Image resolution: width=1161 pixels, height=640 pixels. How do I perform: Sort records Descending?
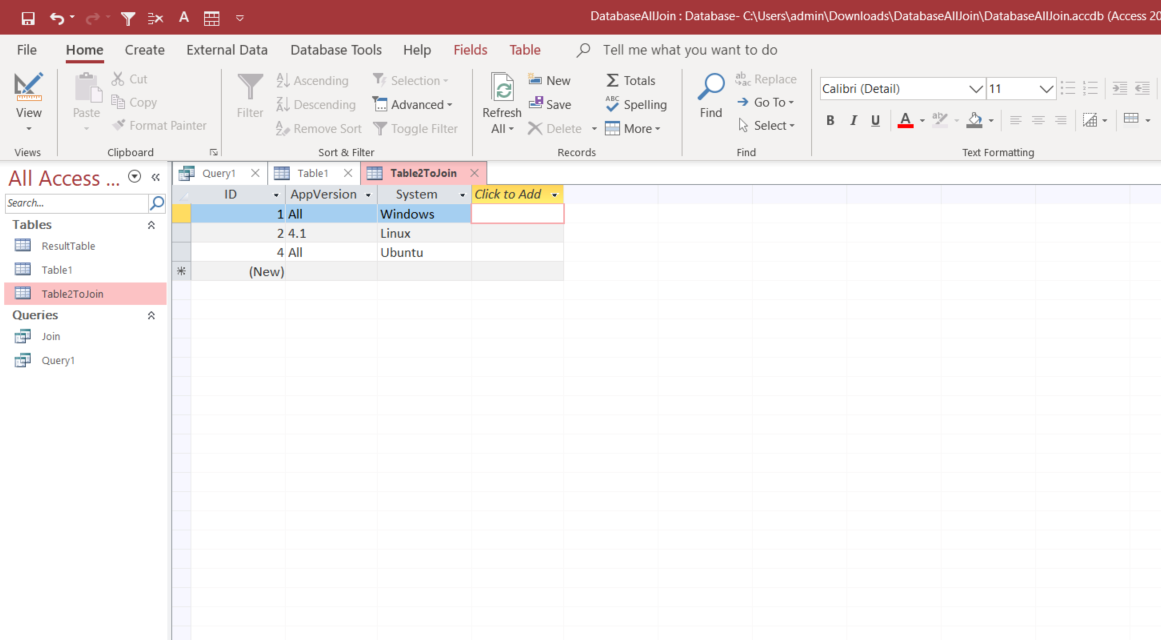[315, 104]
